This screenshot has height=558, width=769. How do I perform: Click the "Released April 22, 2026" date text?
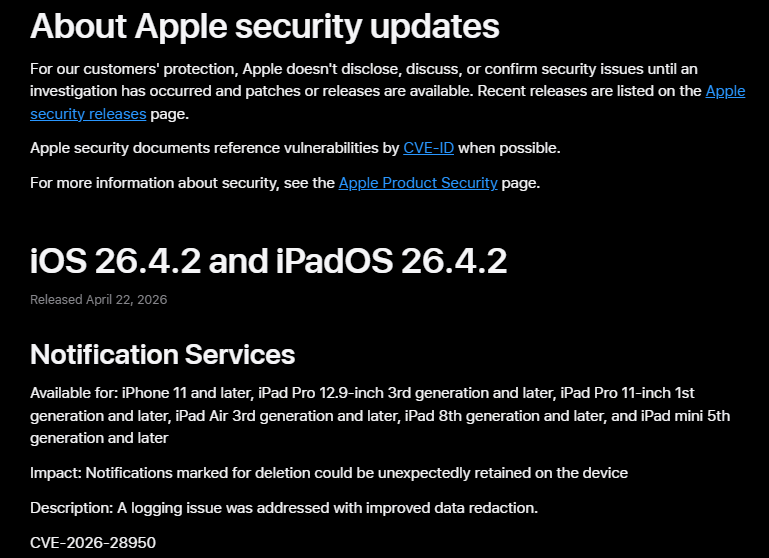click(x=98, y=299)
